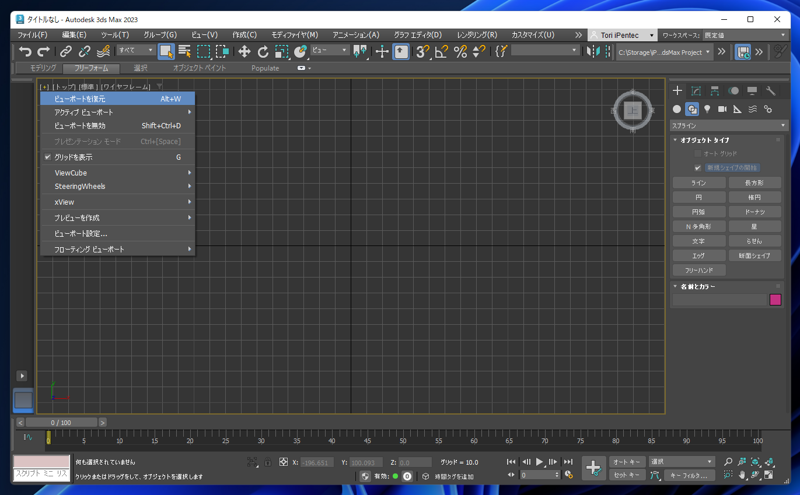This screenshot has width=800, height=495.
Task: Select the Unlink Selection icon
Action: tap(84, 52)
